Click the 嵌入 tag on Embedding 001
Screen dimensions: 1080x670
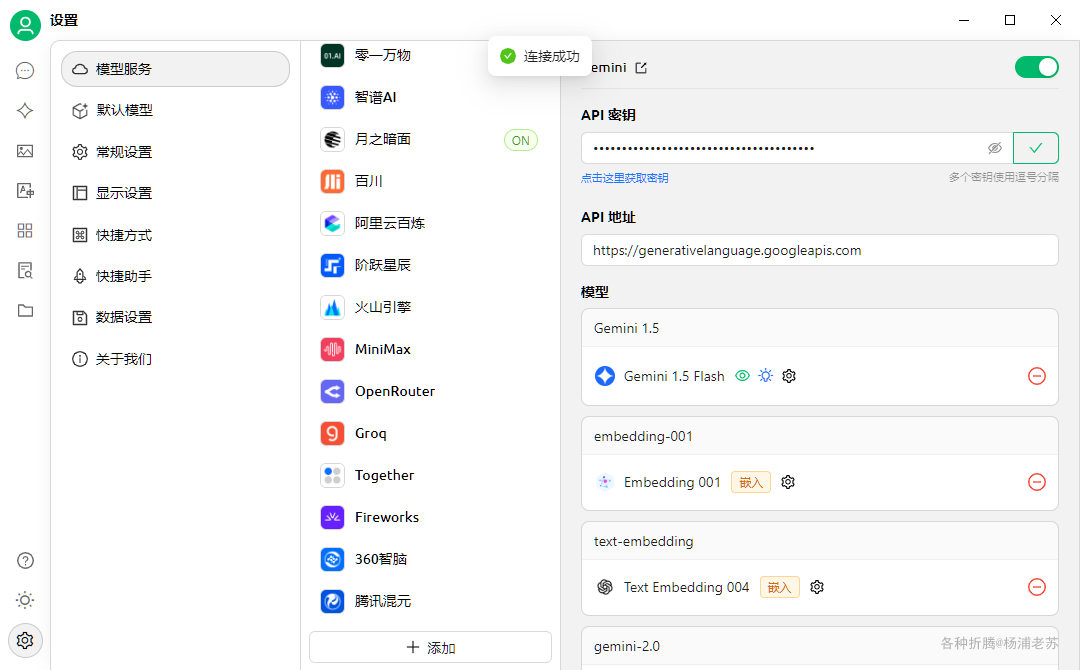(751, 482)
